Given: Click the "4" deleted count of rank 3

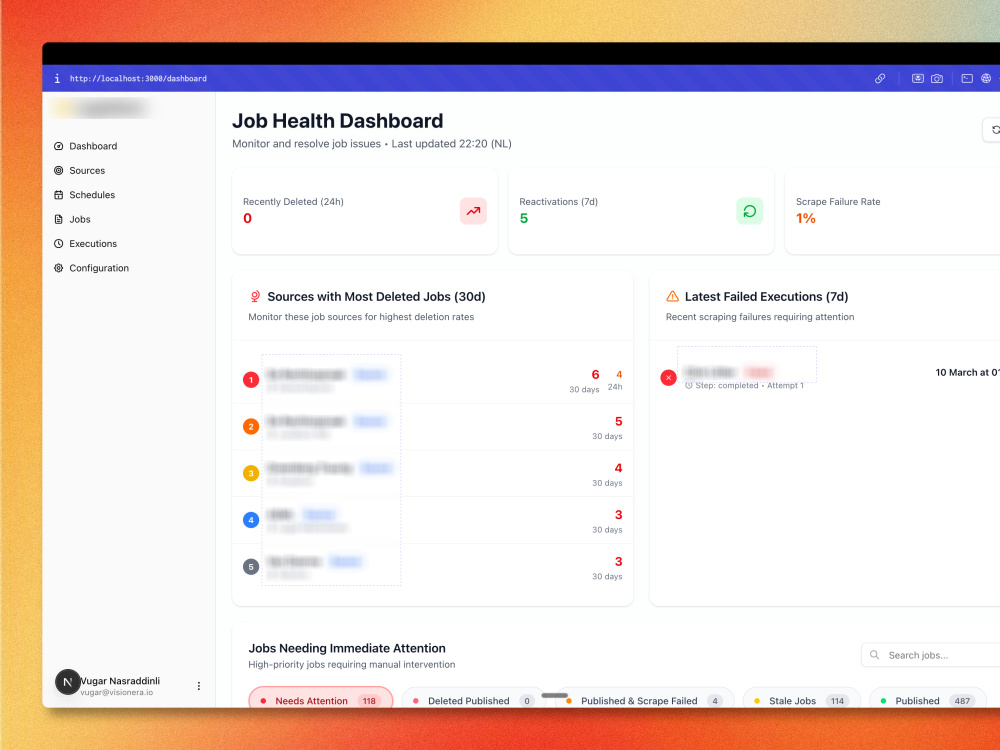Looking at the screenshot, I should pos(618,467).
